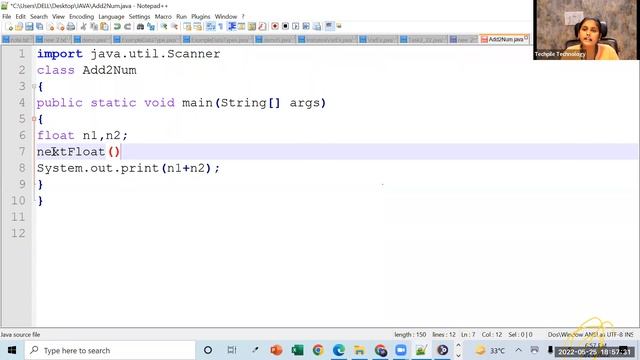
Task: Open a file using the toolbar folder icon
Action: [19, 27]
